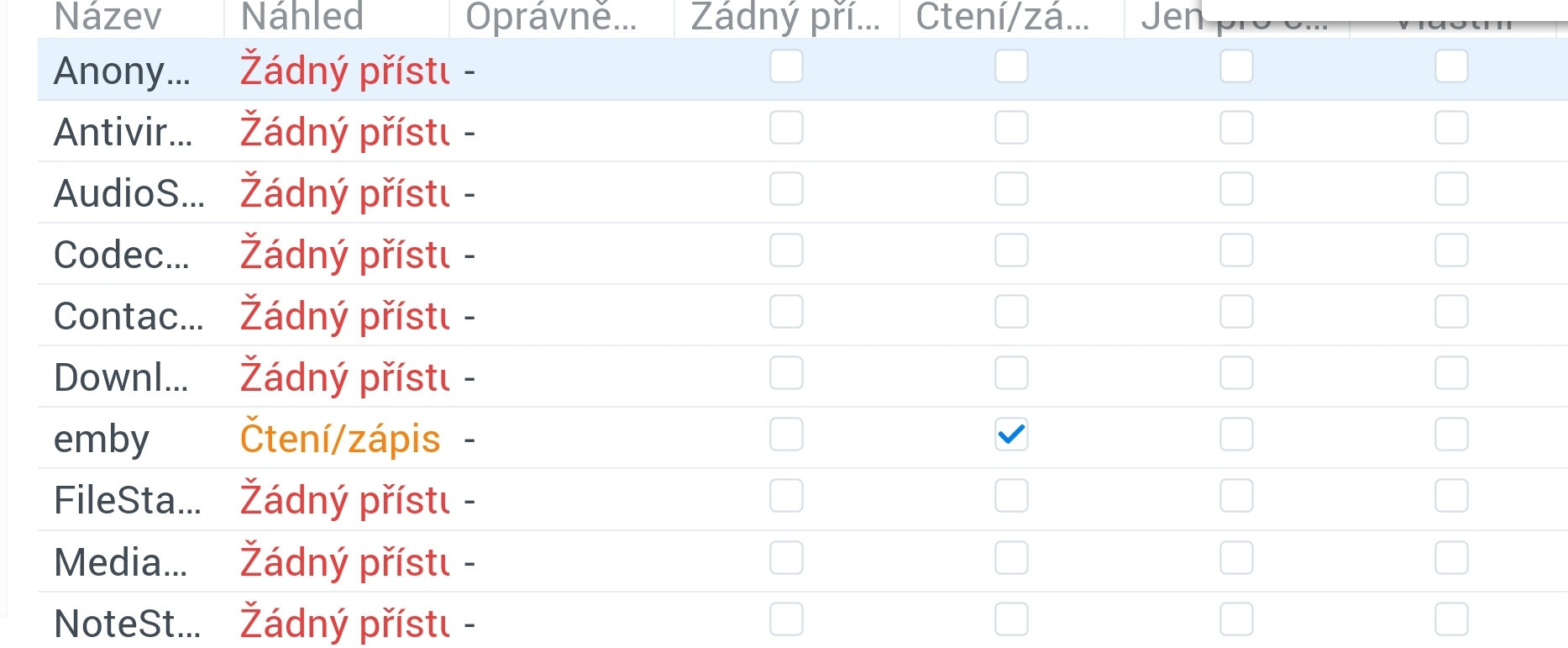The width and height of the screenshot is (1568, 648).
Task: Check Žádný přístup box for NoteSt... row
Action: coord(786,619)
